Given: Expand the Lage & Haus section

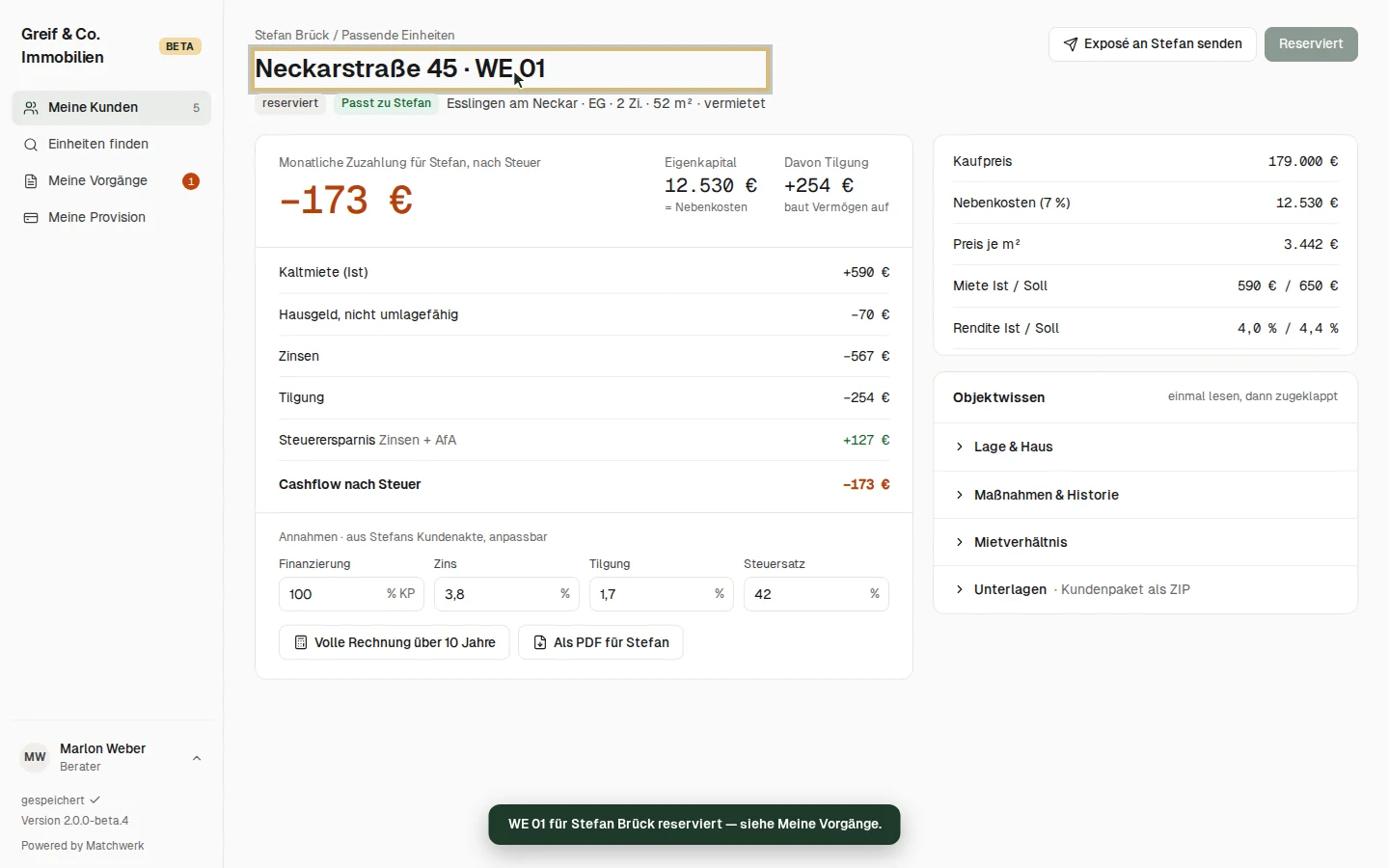Looking at the screenshot, I should tap(1145, 447).
